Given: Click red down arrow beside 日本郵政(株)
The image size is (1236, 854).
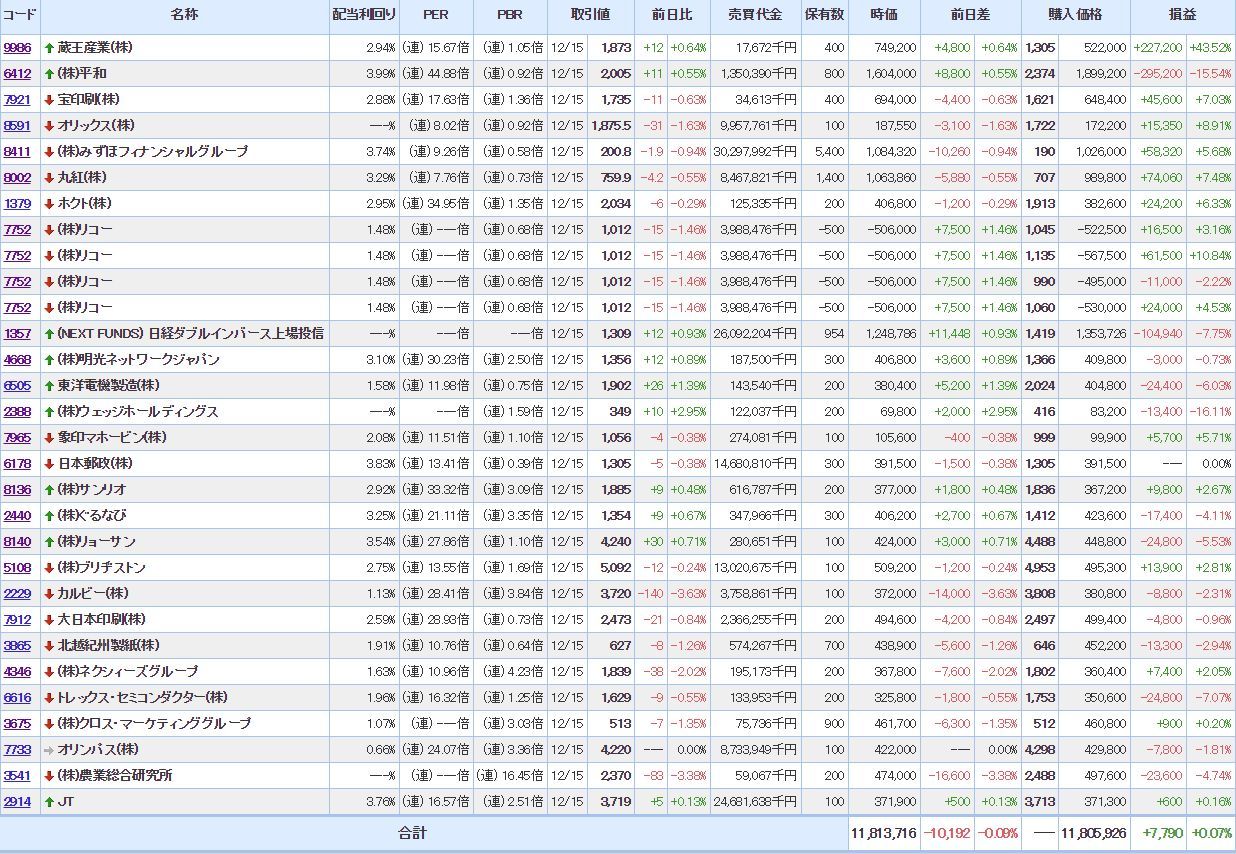Looking at the screenshot, I should pyautogui.click(x=49, y=464).
